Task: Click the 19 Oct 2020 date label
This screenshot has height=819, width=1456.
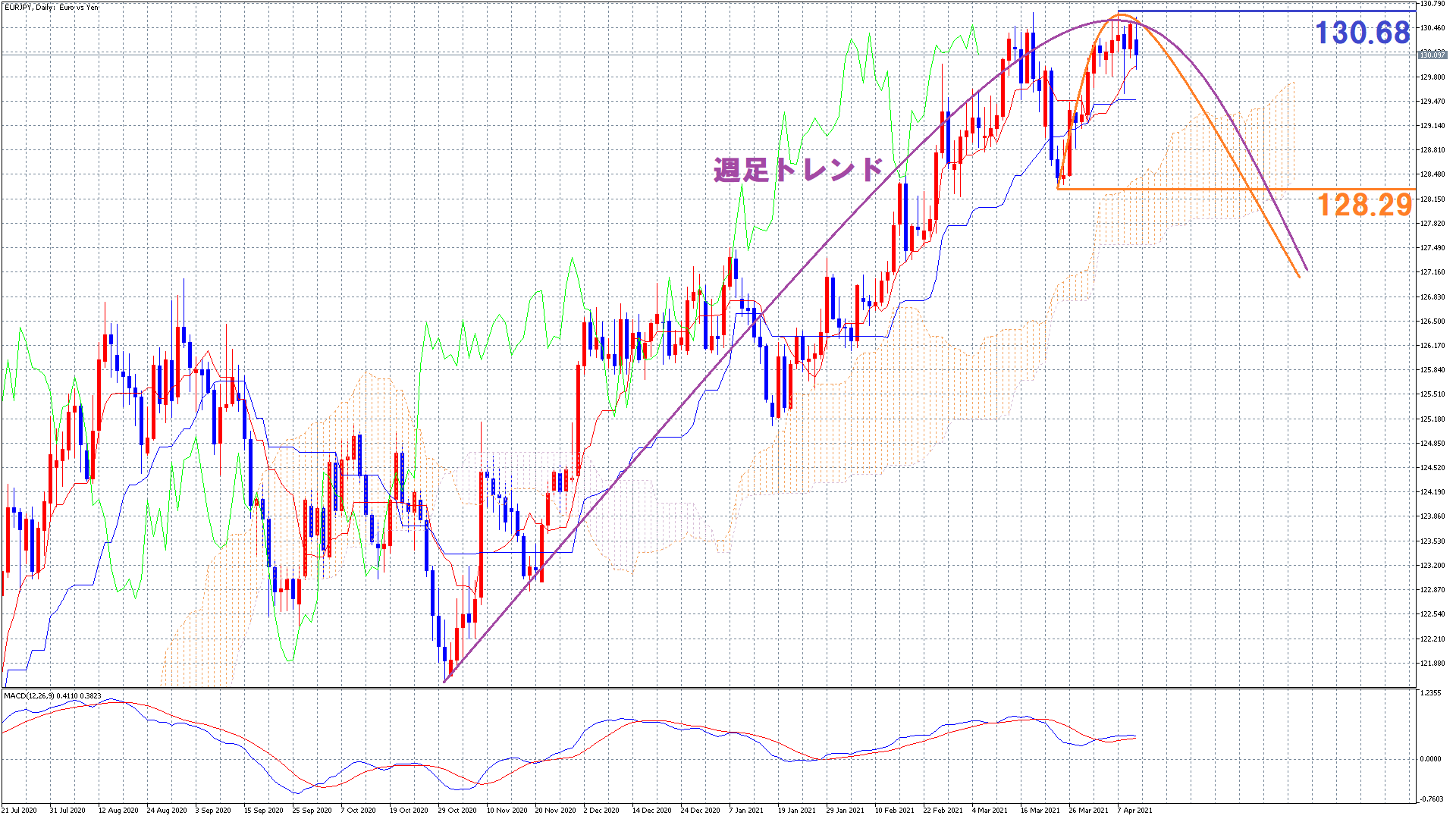Action: 409,810
